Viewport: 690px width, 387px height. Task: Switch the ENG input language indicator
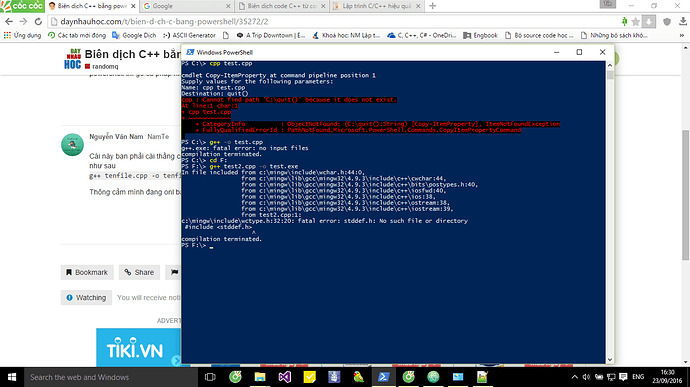638,377
